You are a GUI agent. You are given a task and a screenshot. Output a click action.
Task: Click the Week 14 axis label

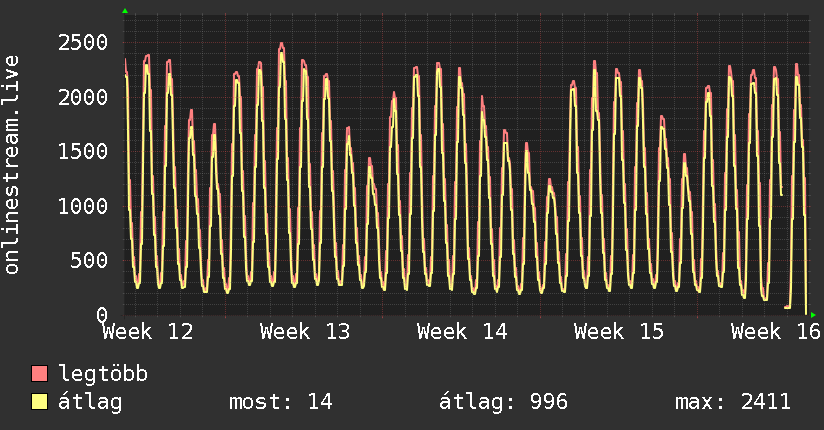[x=462, y=332]
